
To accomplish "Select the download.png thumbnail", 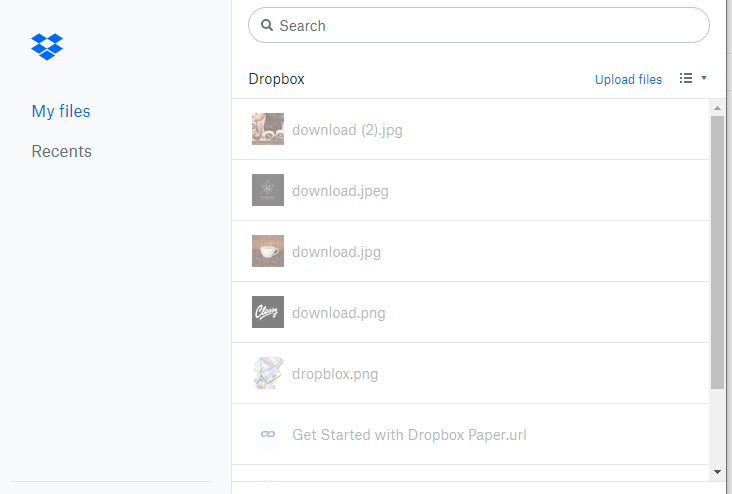I will click(x=267, y=312).
